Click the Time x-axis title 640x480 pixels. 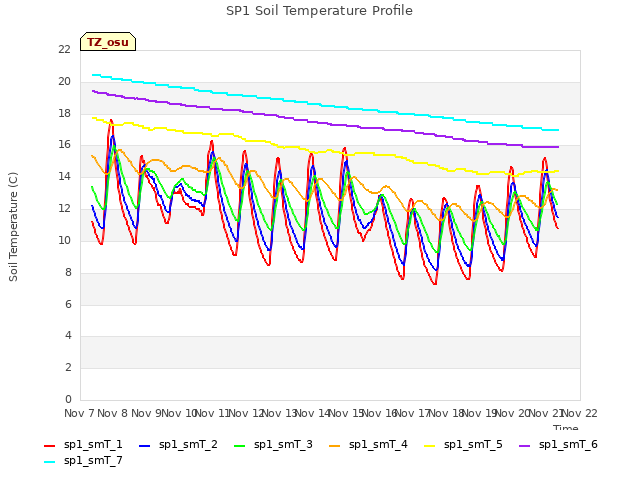566,428
